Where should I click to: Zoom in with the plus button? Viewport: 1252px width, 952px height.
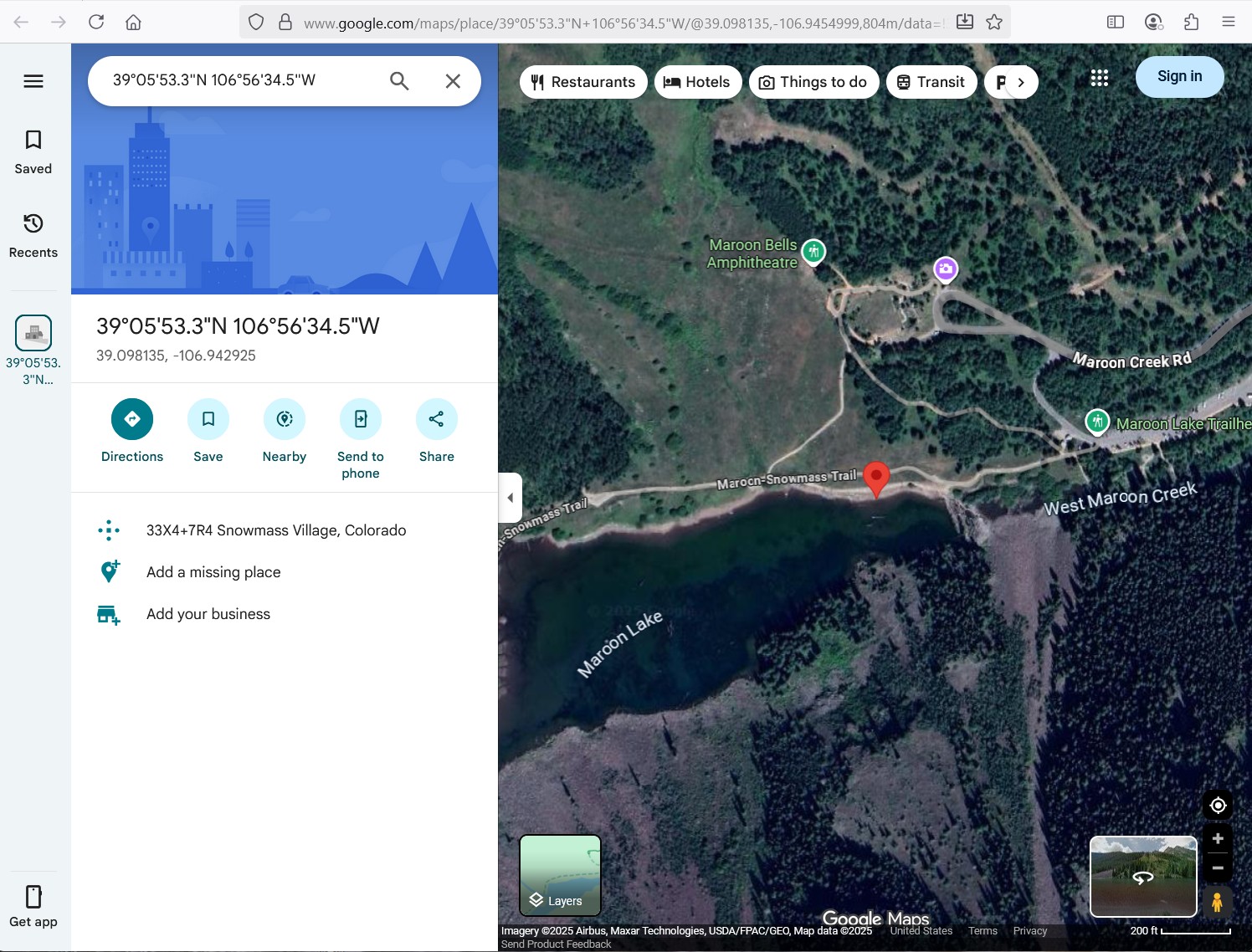1218,838
